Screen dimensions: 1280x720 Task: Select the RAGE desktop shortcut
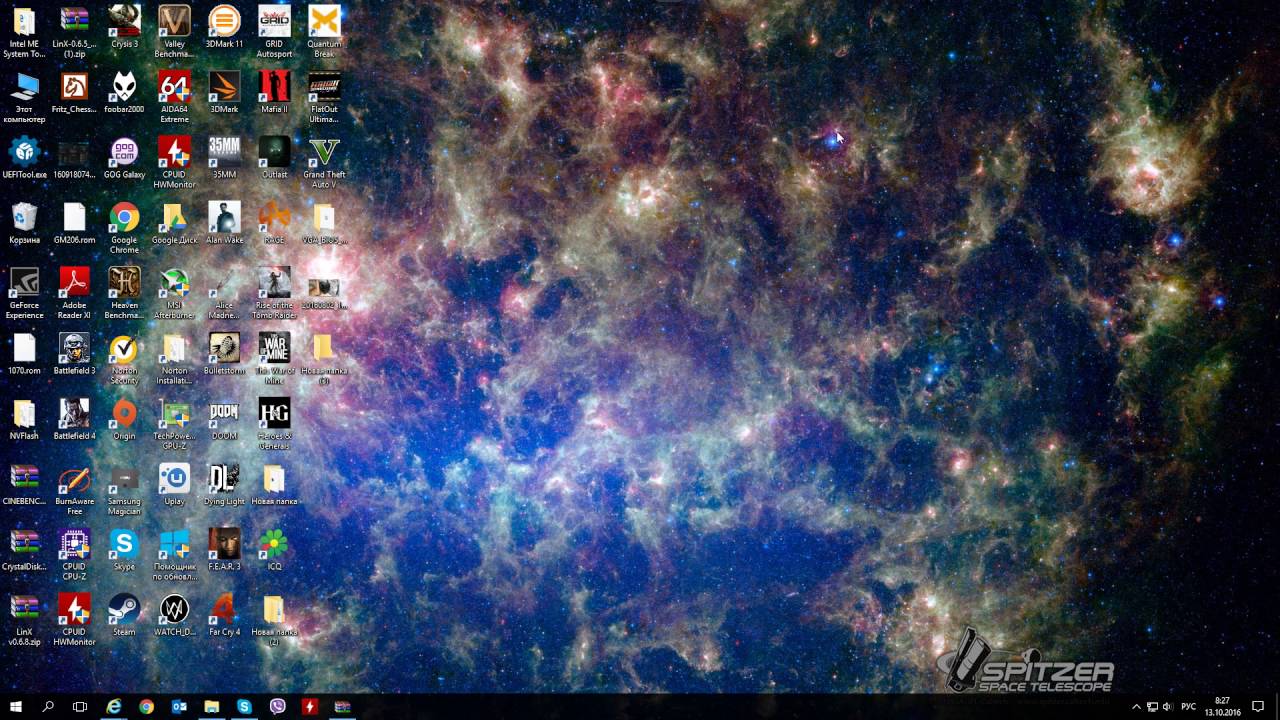pos(274,224)
